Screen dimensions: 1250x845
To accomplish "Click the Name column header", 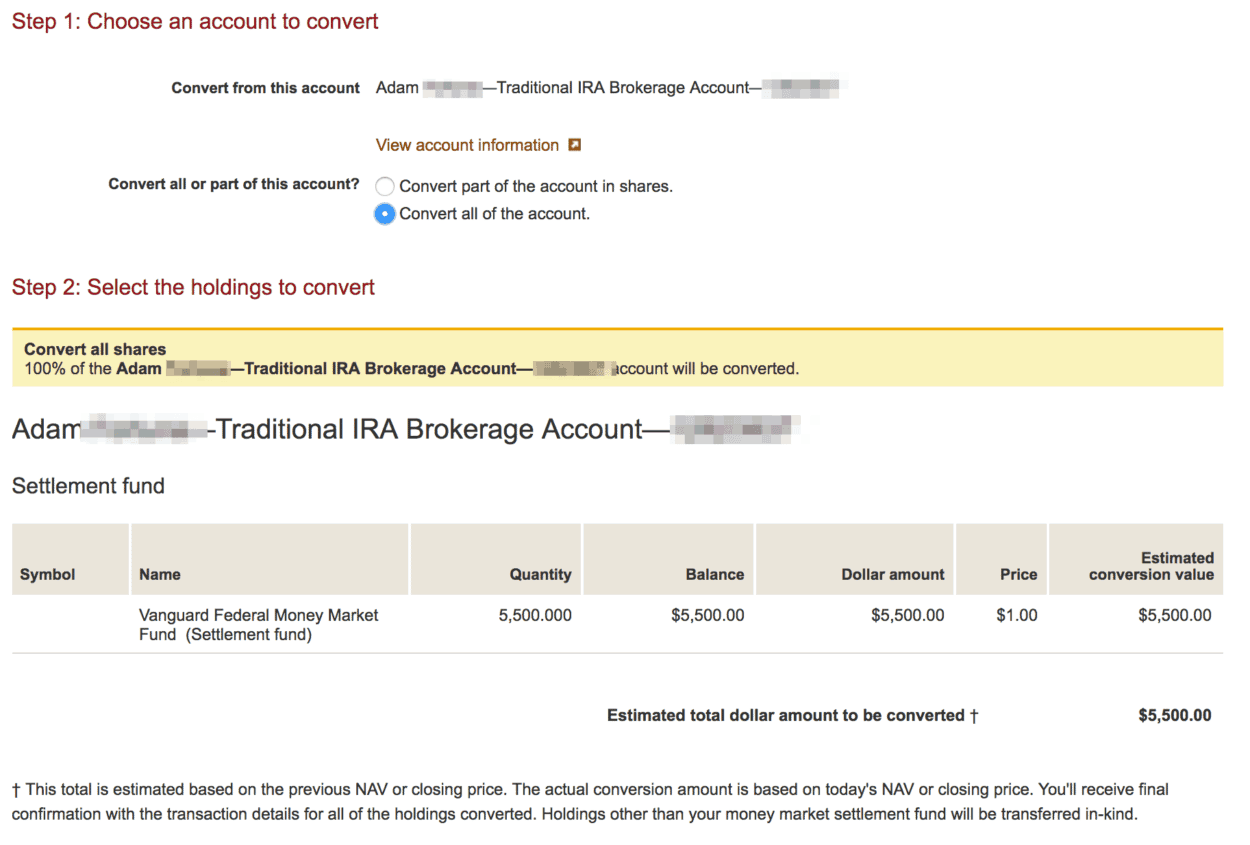I will click(158, 574).
